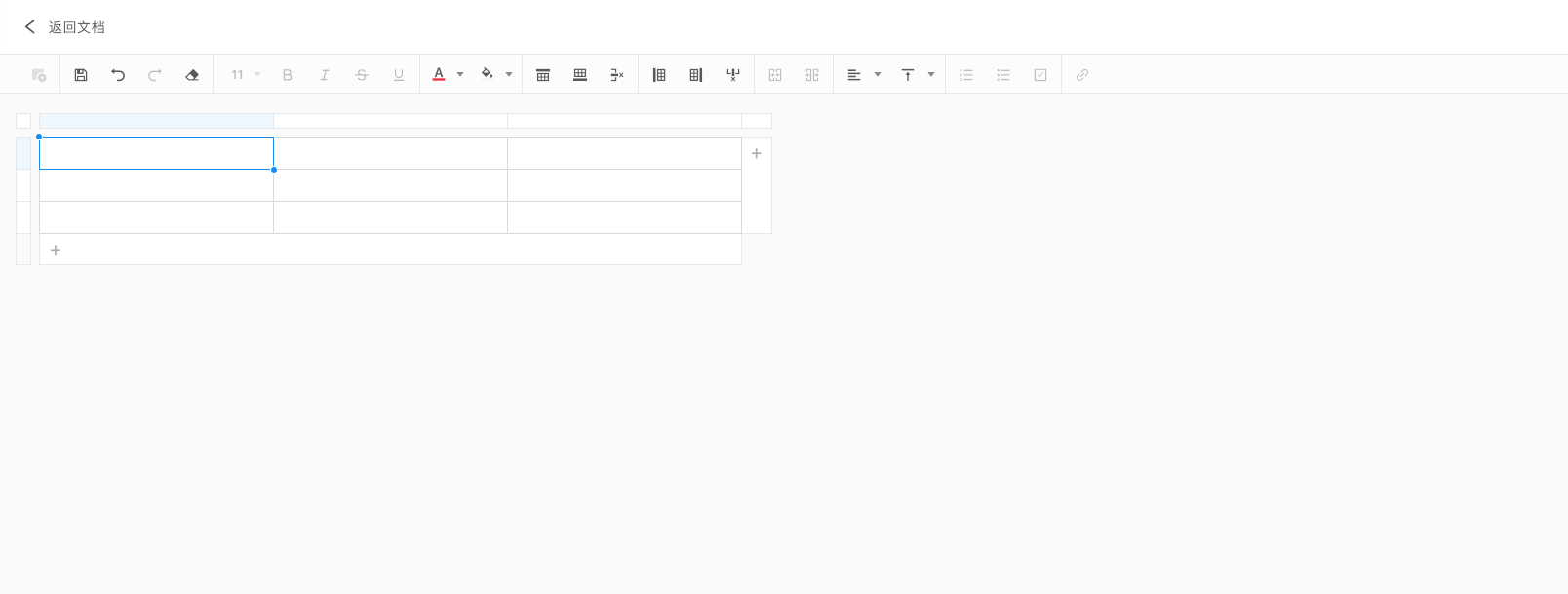Select the middle cell of the table
The image size is (1568, 594).
point(390,185)
